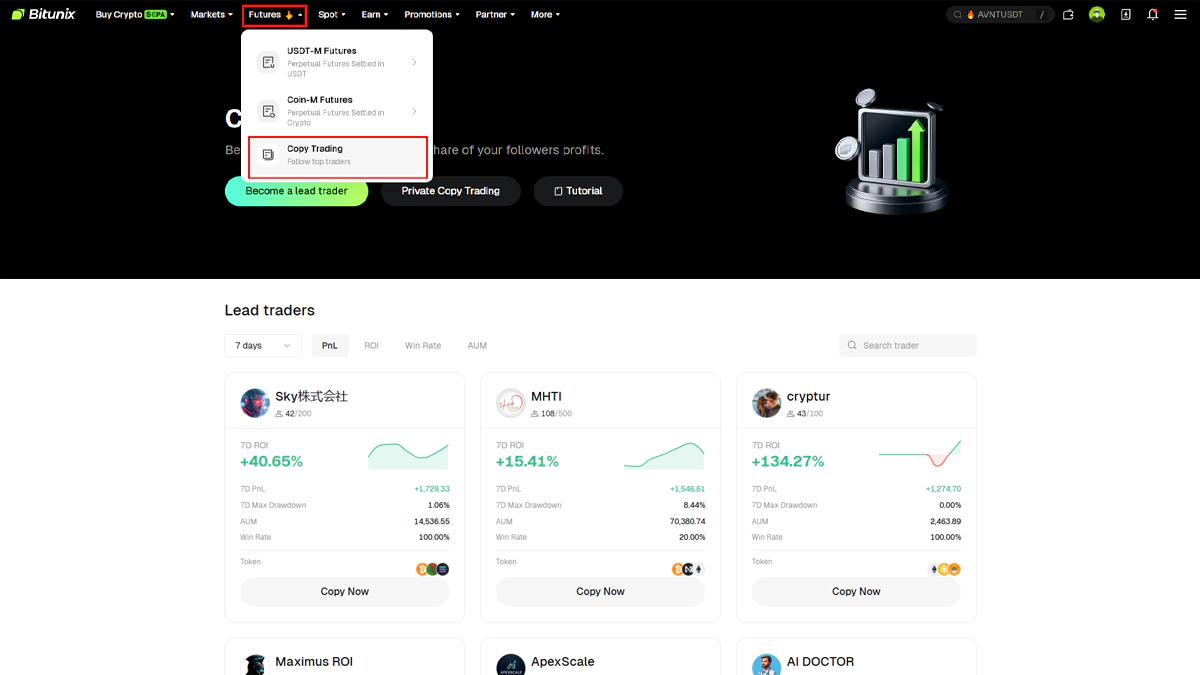
Task: Click the MHTI 7D ROI chart
Action: 663,456
